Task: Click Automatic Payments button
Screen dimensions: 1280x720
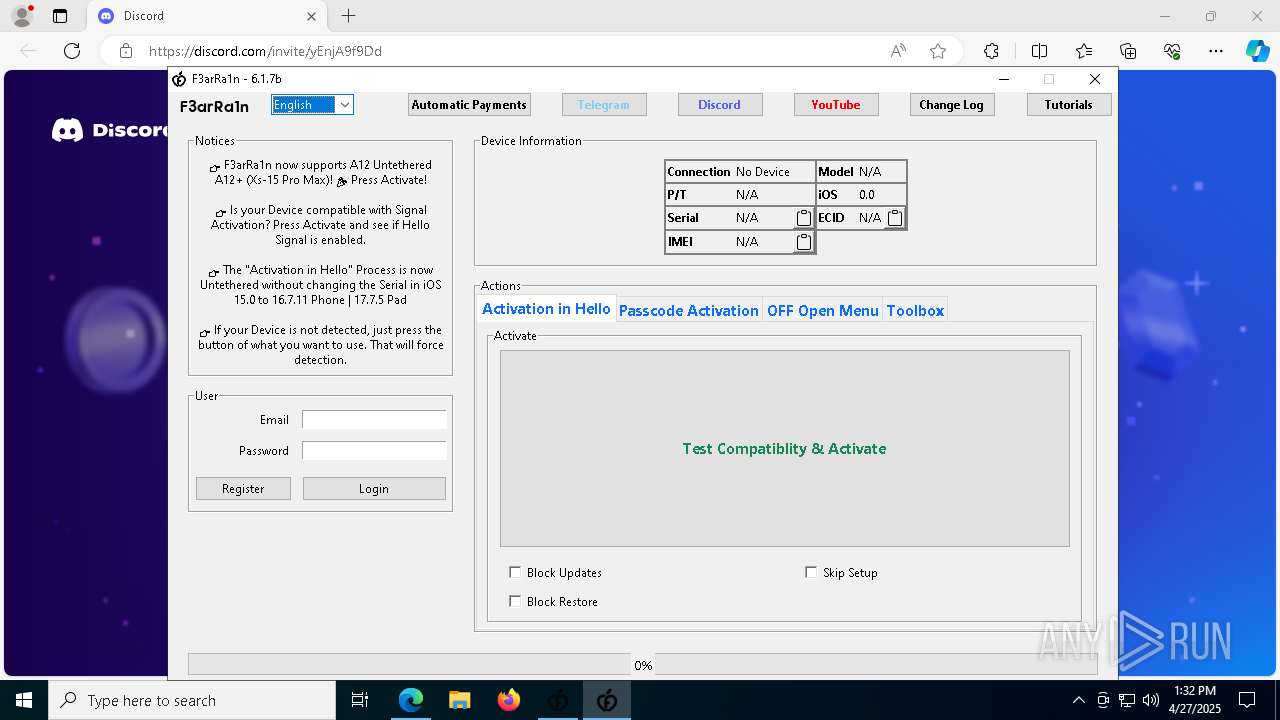Action: click(469, 105)
